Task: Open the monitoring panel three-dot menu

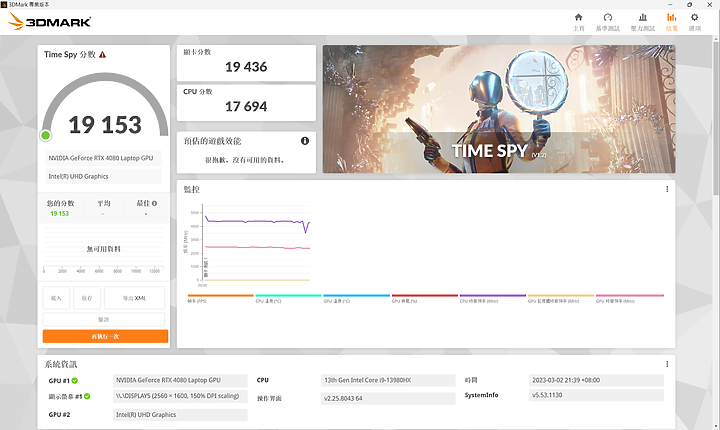Action: coord(667,189)
